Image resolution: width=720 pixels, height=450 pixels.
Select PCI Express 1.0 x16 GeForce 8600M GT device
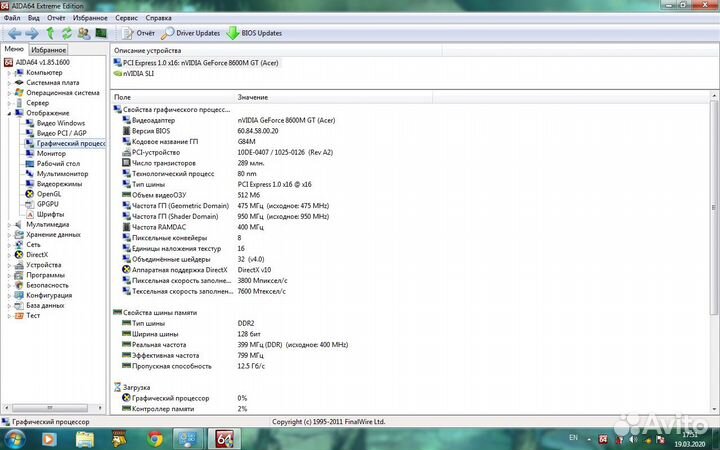click(x=196, y=63)
